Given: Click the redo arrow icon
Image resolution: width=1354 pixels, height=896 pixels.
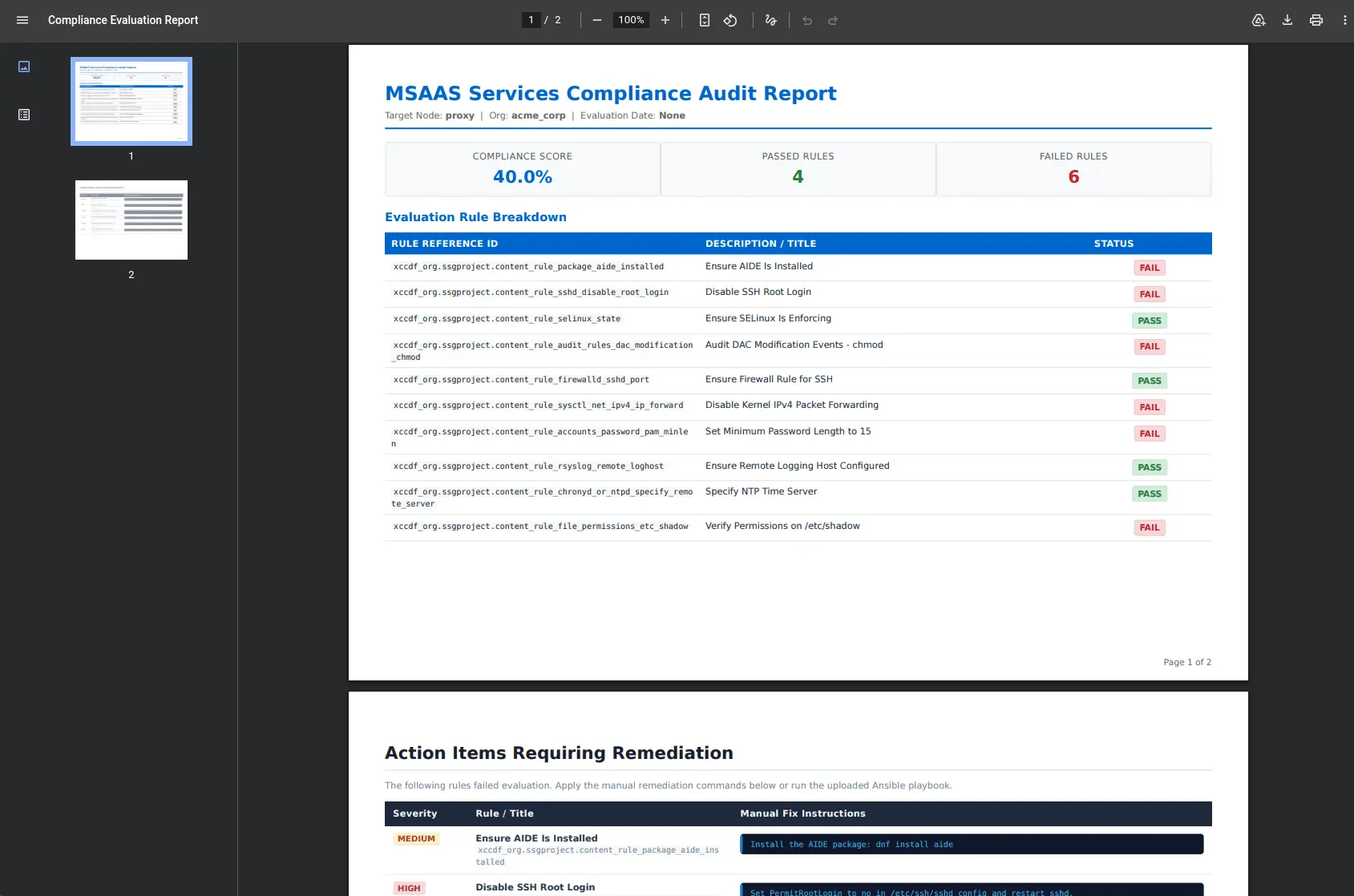Looking at the screenshot, I should (833, 21).
